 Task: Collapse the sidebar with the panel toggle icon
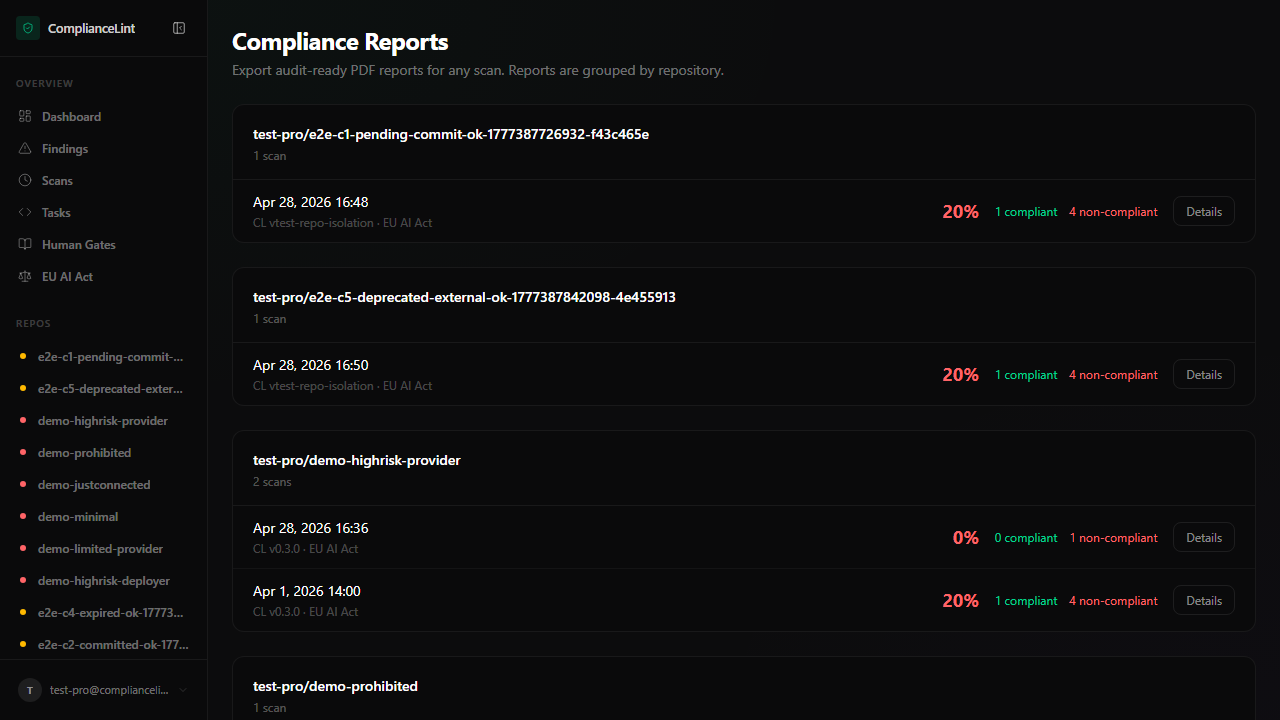click(x=179, y=28)
